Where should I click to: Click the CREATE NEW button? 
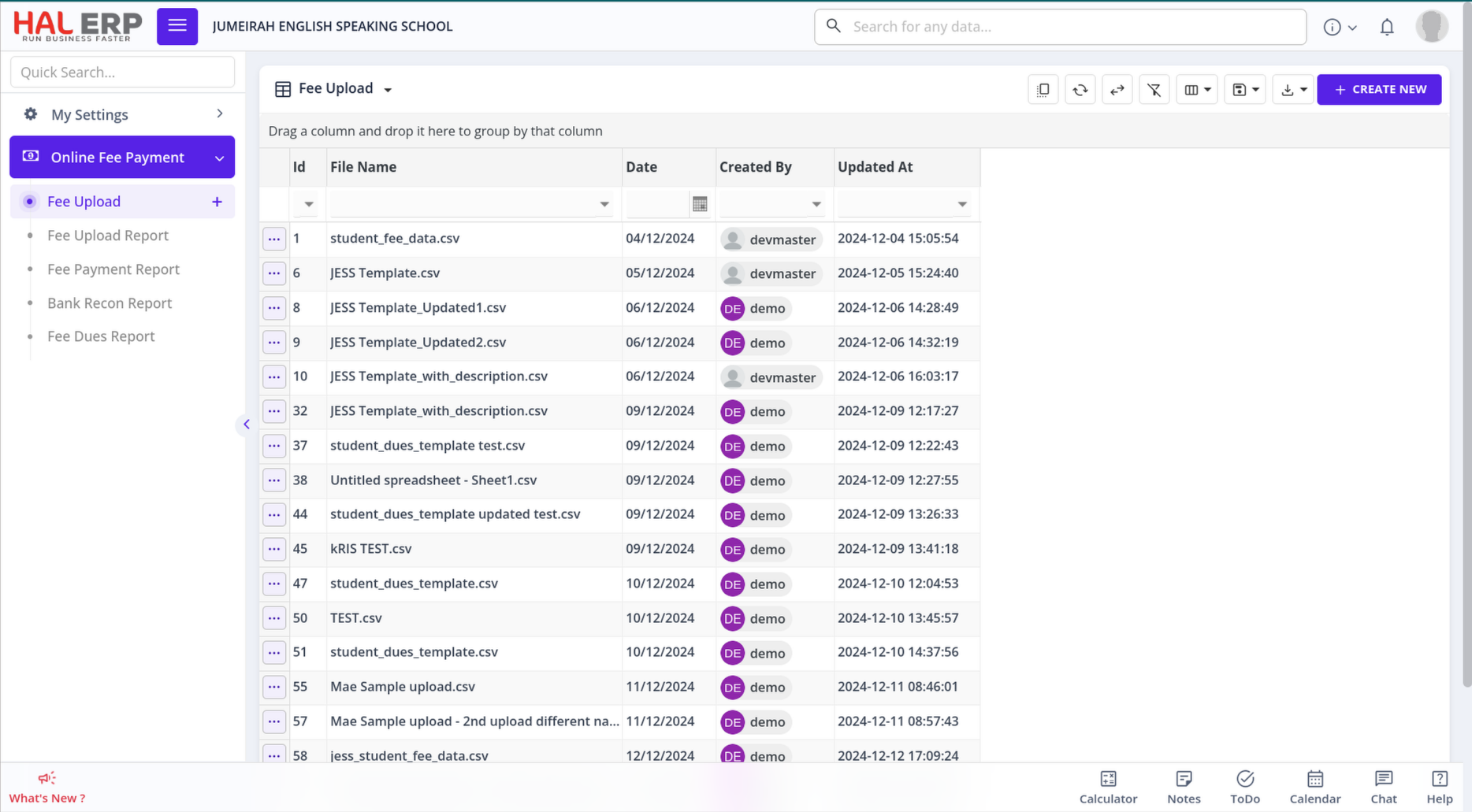(x=1379, y=90)
